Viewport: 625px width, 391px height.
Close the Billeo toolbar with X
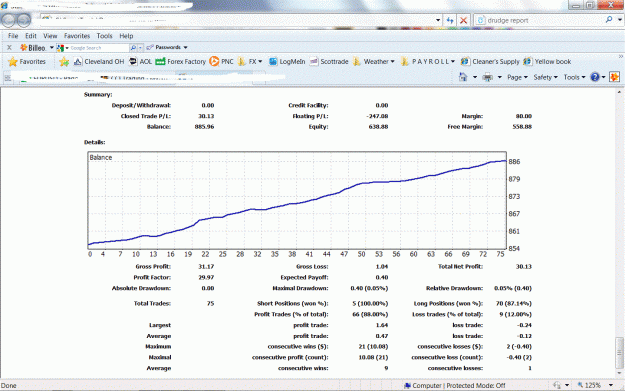(9, 47)
